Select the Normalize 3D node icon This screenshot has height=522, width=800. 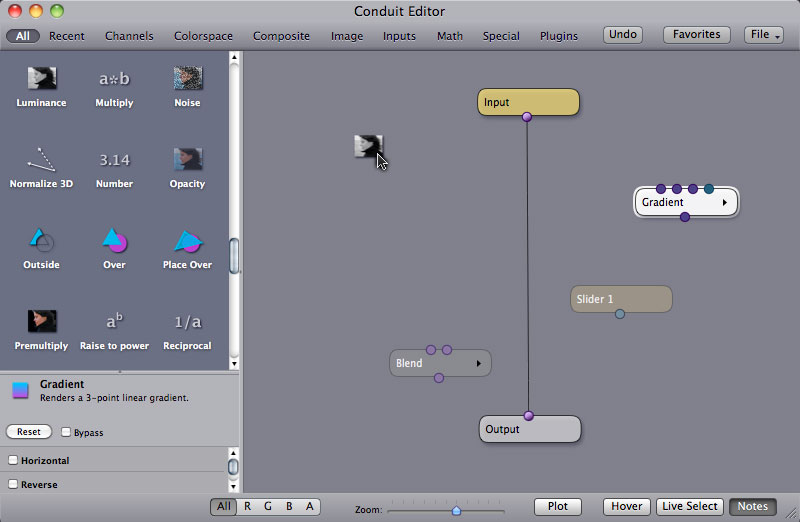point(41,160)
